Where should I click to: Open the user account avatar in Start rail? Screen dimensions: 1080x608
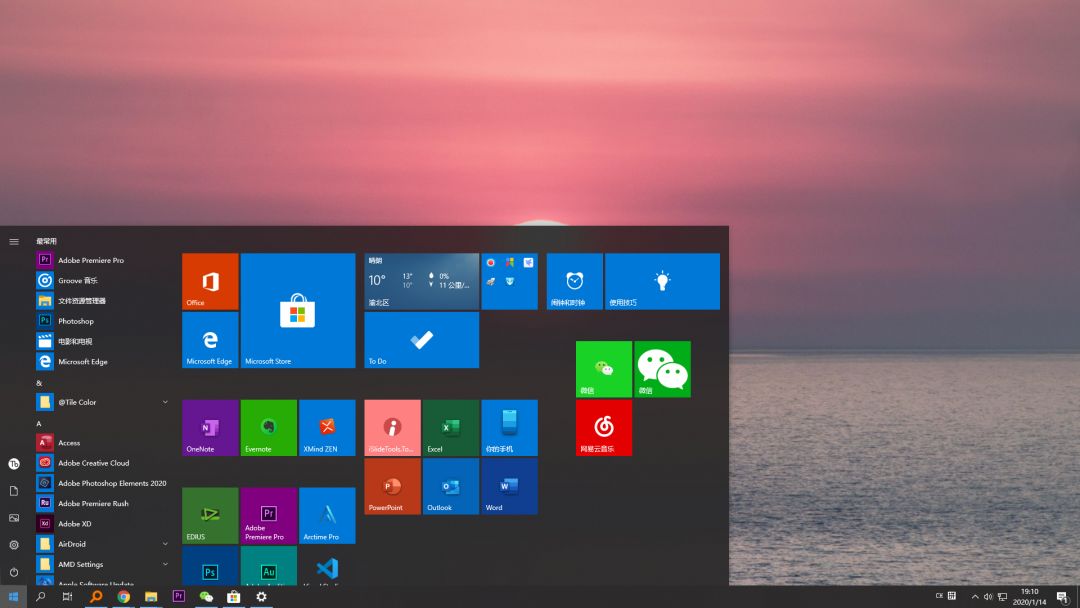[14, 464]
